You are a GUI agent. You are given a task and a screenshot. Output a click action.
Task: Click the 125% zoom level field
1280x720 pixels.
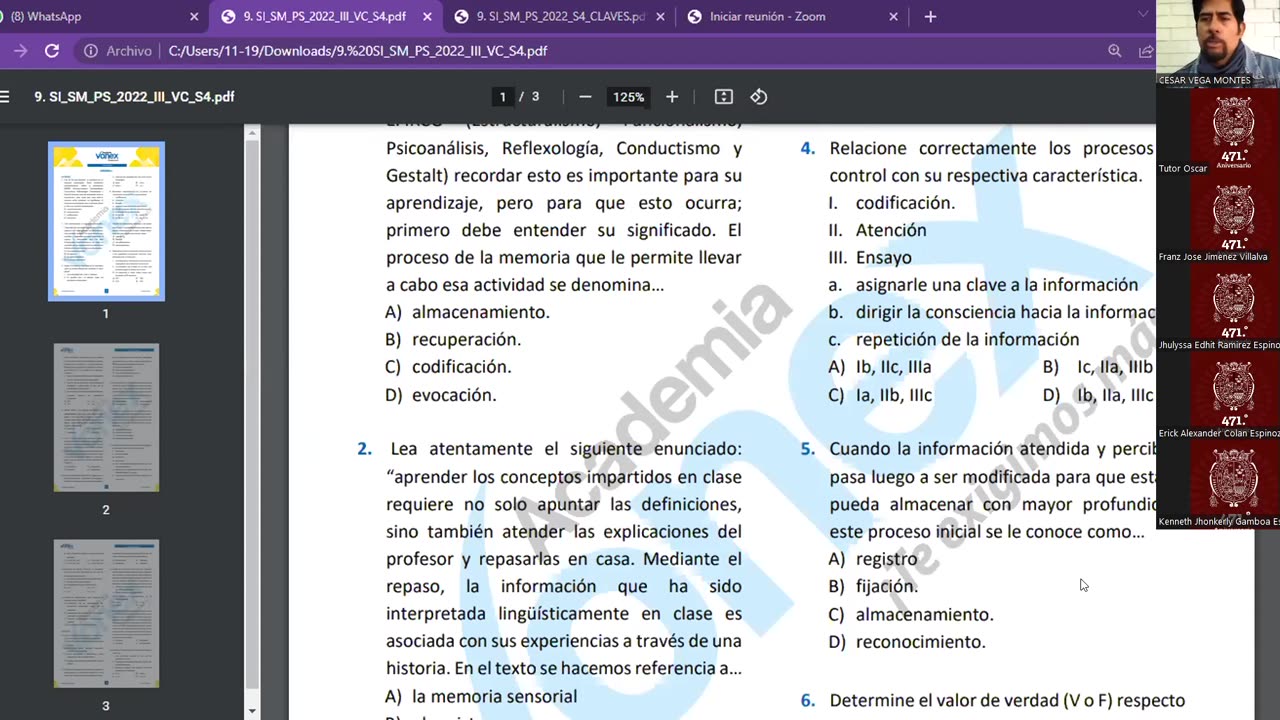[629, 97]
